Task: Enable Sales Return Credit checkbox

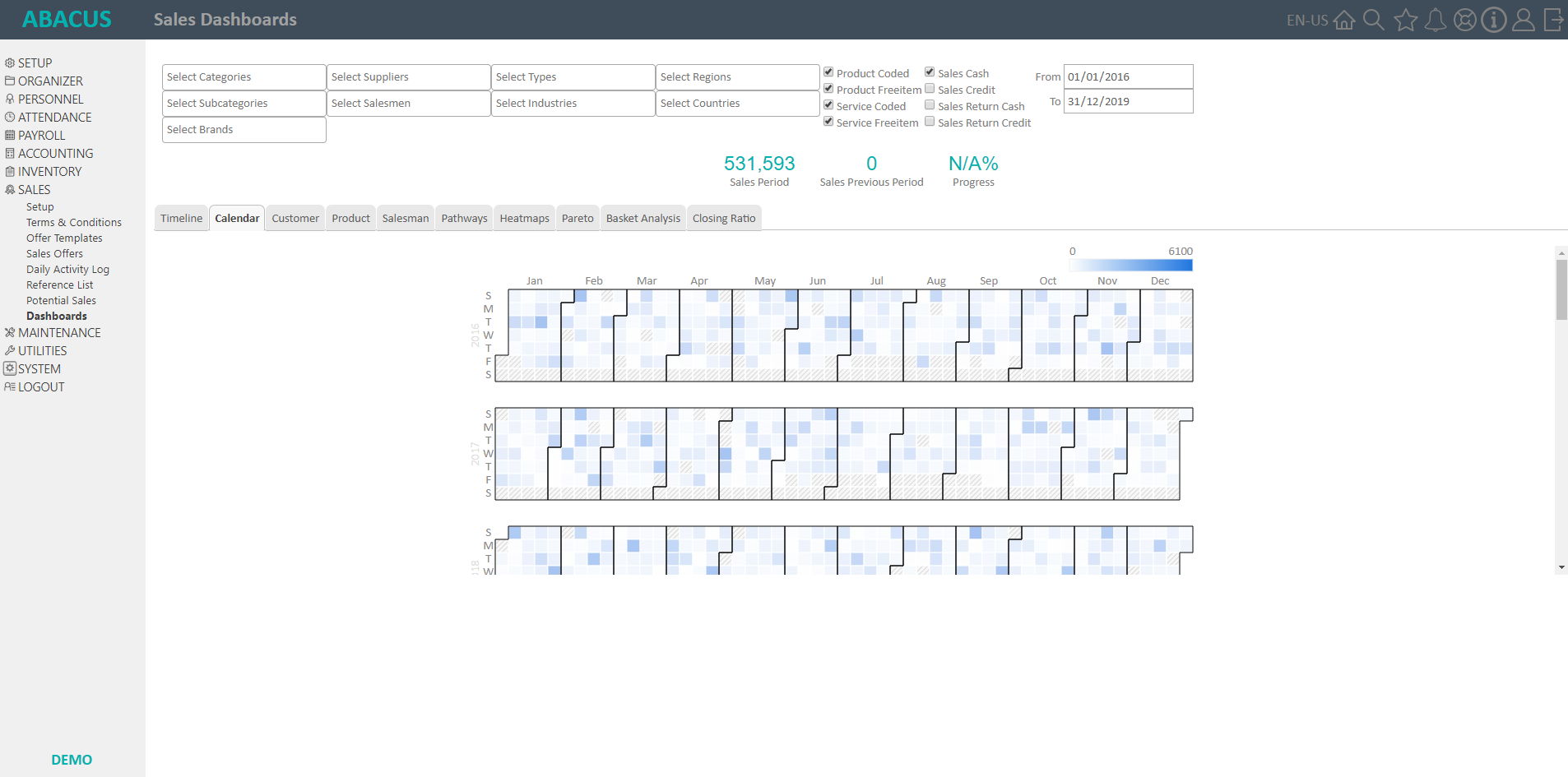Action: pyautogui.click(x=930, y=122)
